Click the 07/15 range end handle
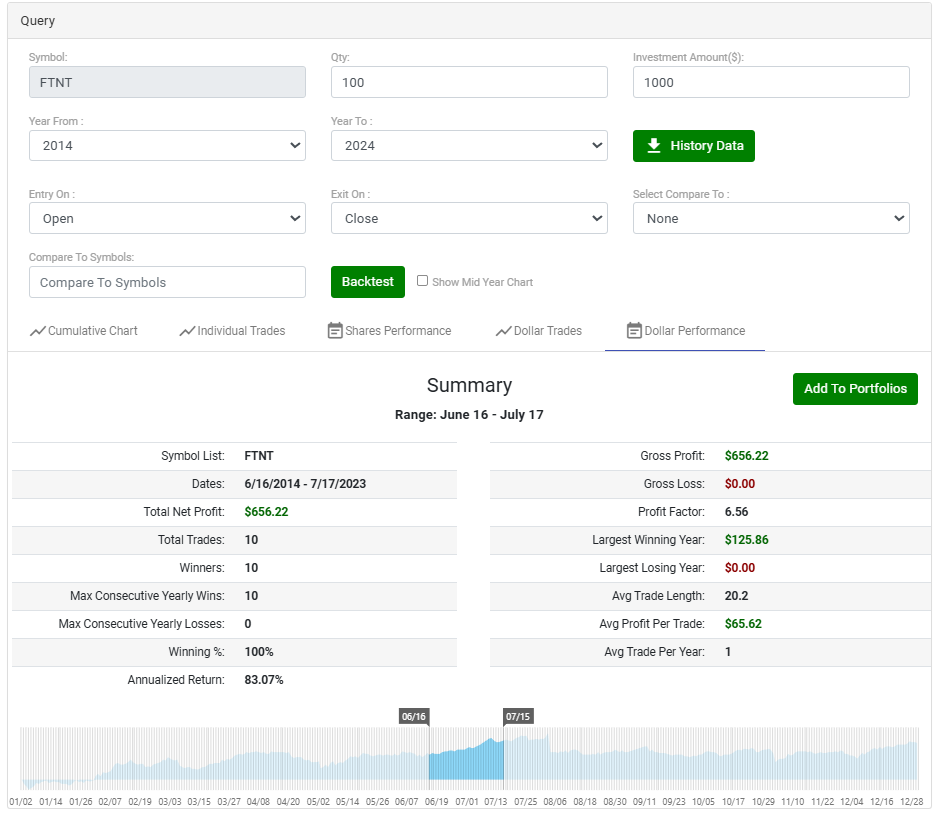The width and height of the screenshot is (935, 815). point(518,716)
